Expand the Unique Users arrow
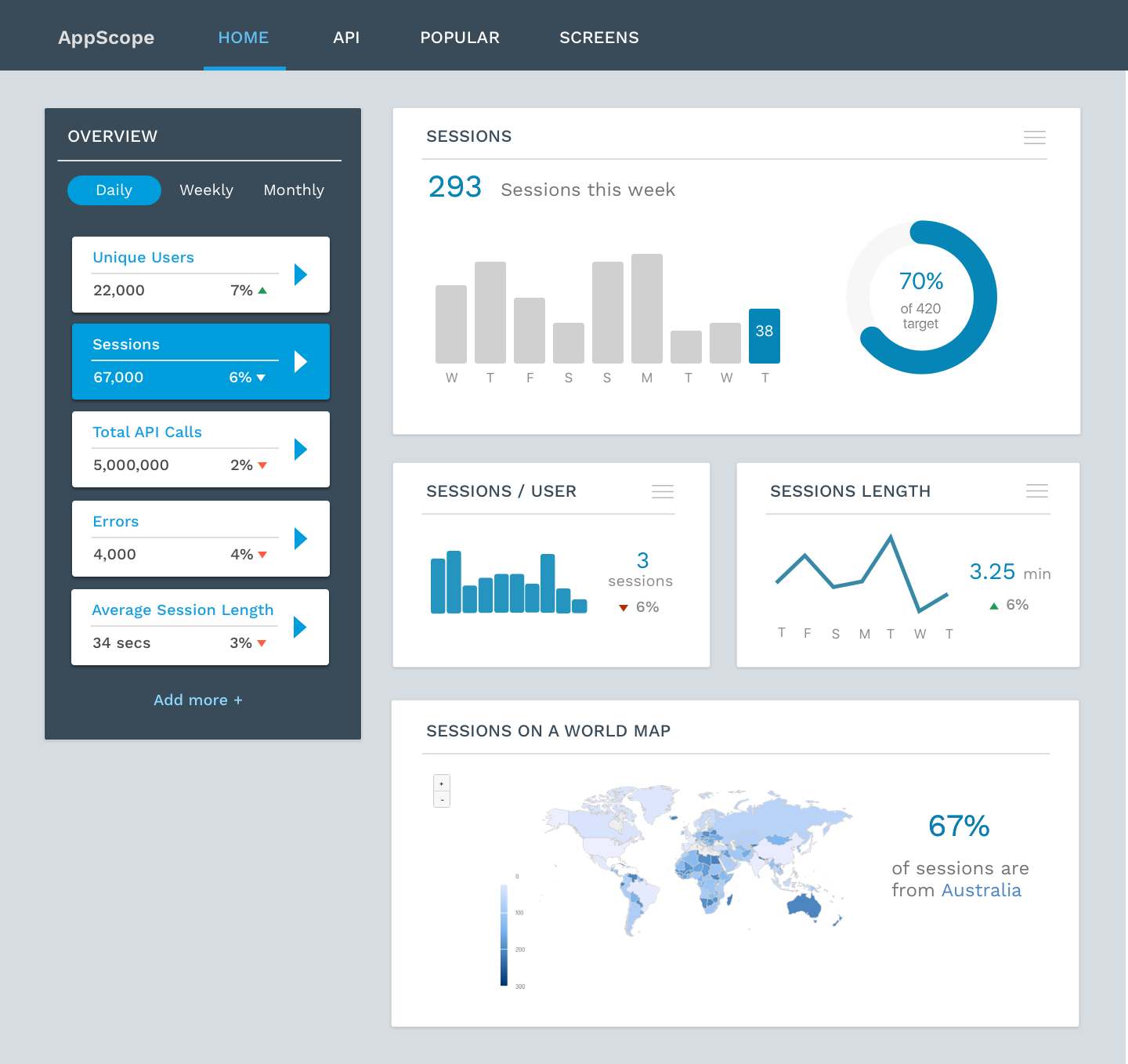 (300, 274)
